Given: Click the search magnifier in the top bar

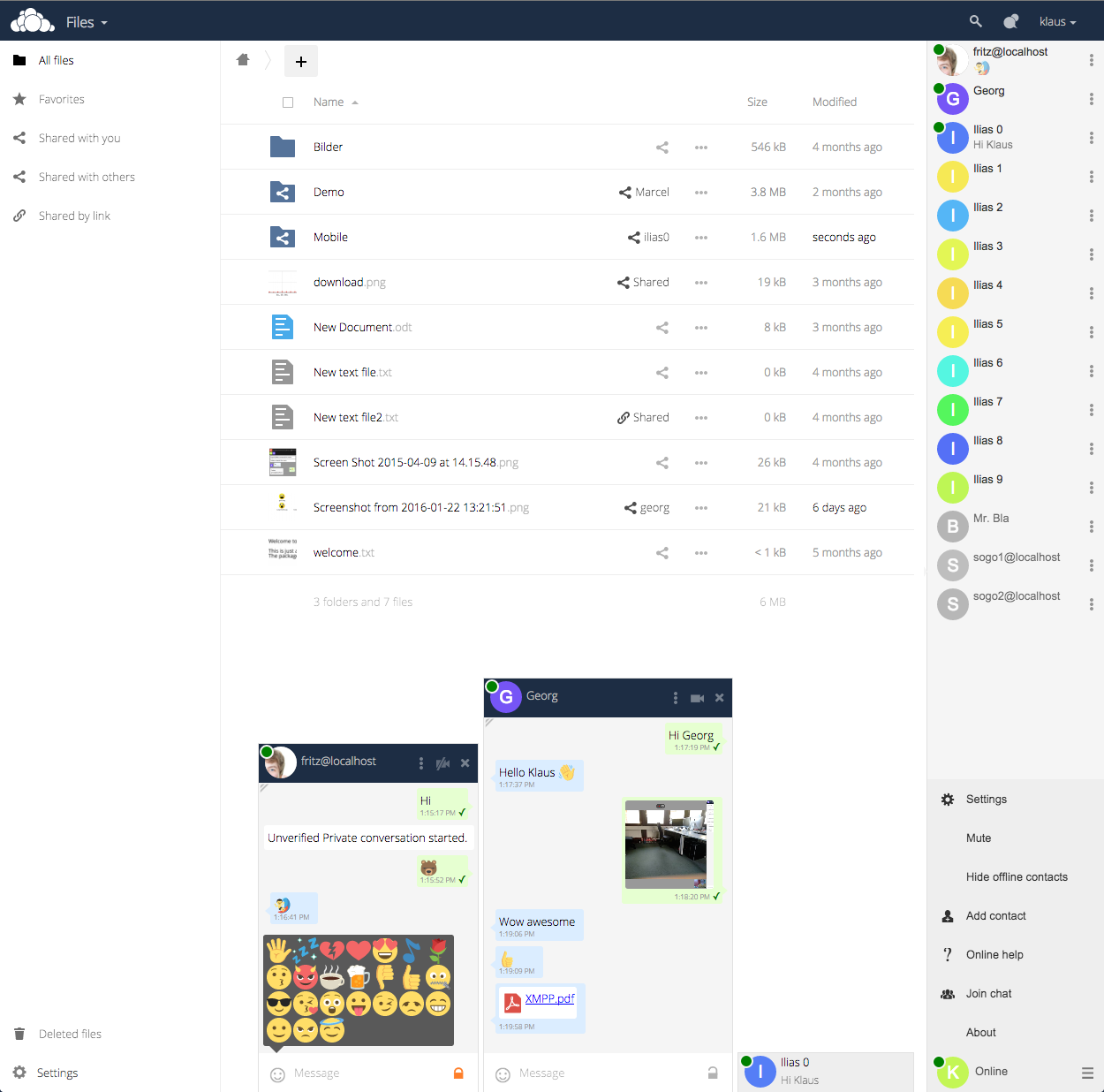Looking at the screenshot, I should click(x=975, y=19).
